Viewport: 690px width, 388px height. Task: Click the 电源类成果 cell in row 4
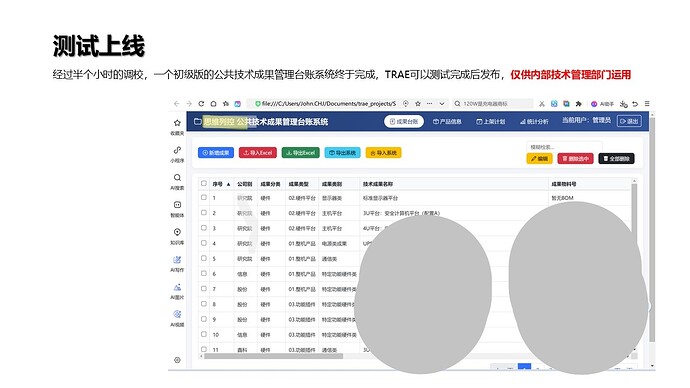coord(334,243)
